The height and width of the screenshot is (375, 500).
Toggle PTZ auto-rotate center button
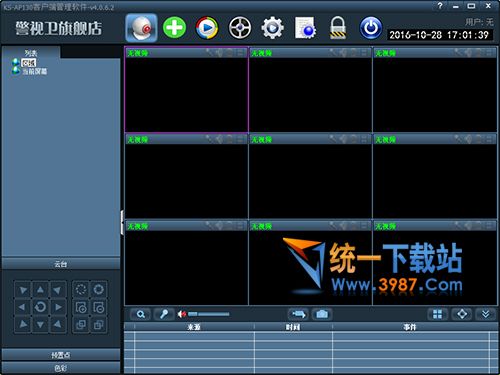coord(40,307)
